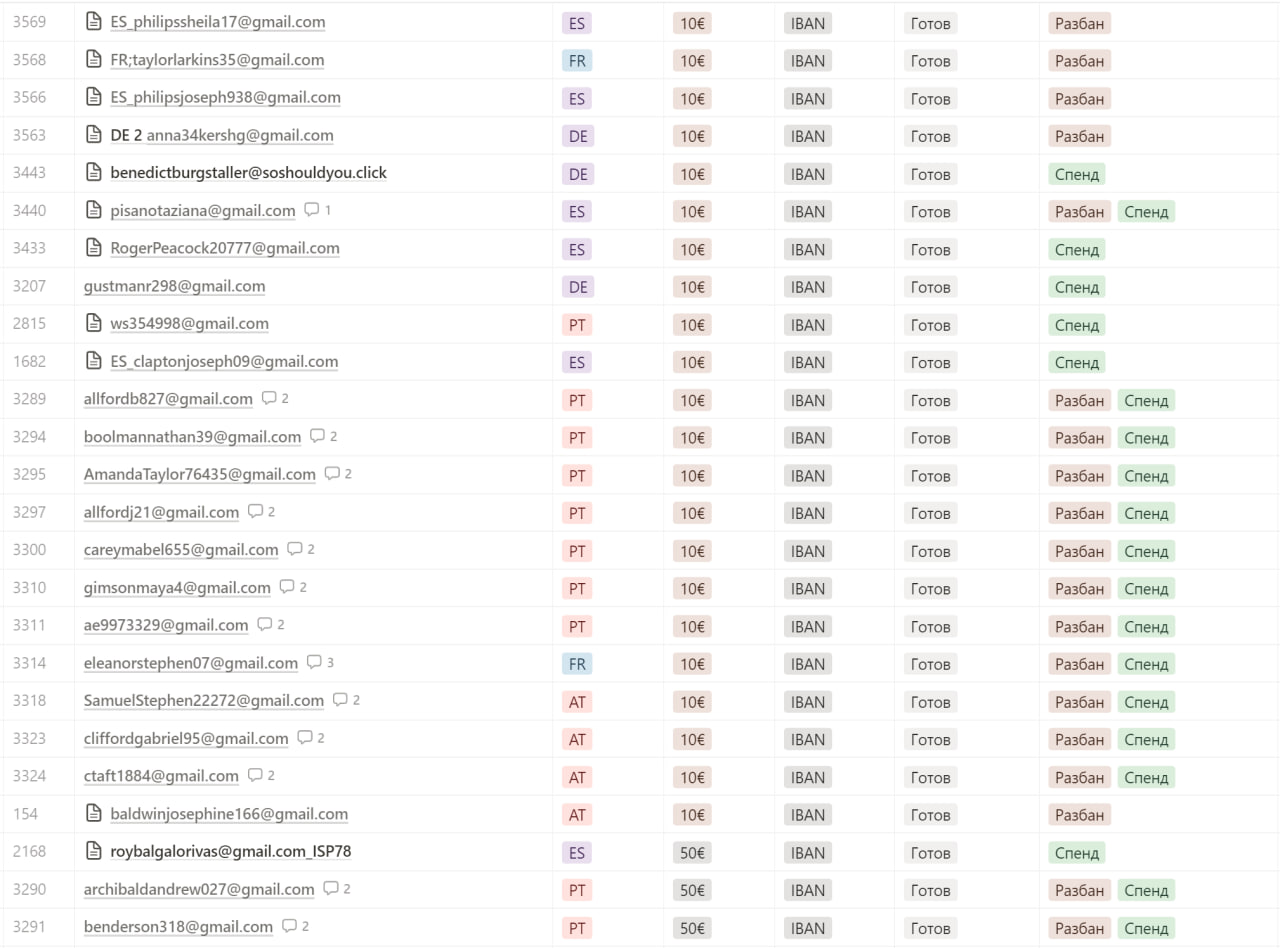
Task: Click PT country tag on ws354998 row
Action: (x=577, y=324)
